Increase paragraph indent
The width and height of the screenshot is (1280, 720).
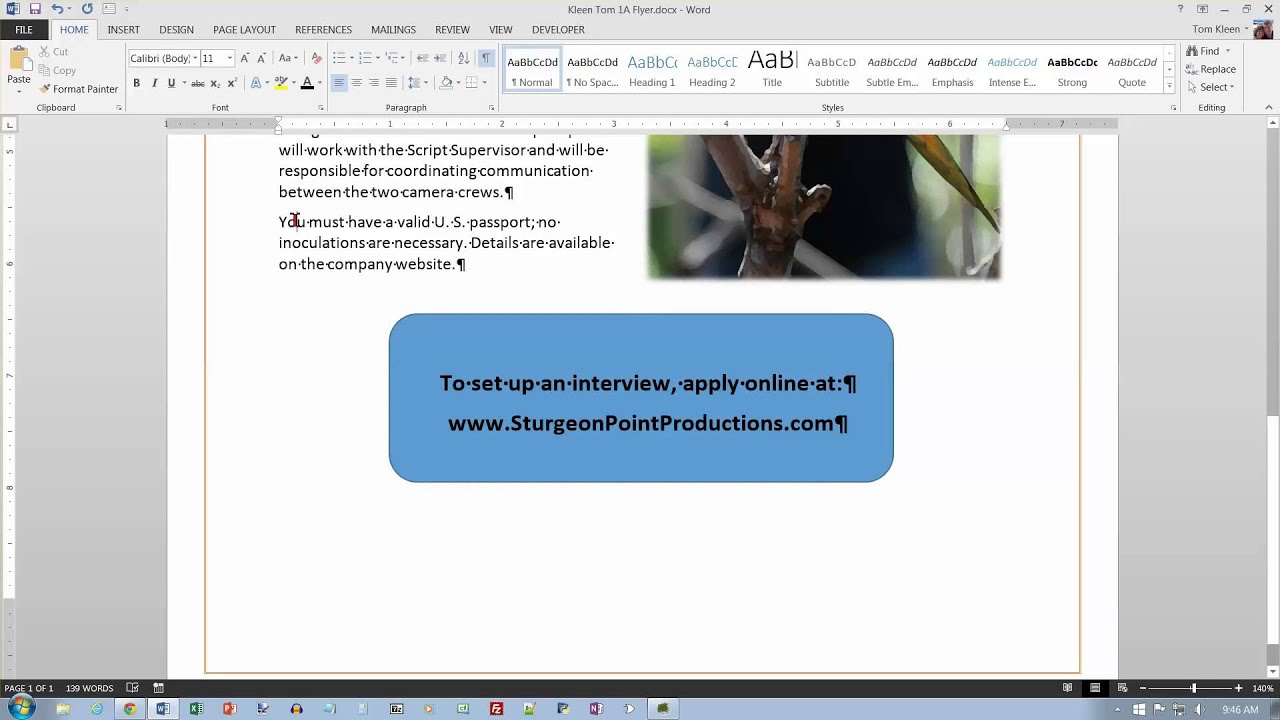pos(440,58)
